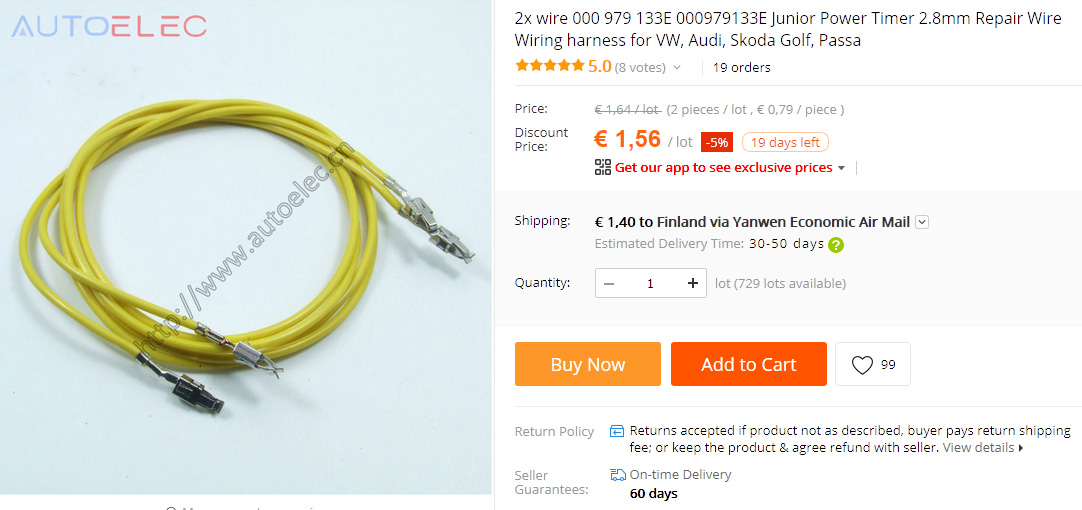Click the yellow repair wire product image
Image resolution: width=1082 pixels, height=510 pixels.
pyautogui.click(x=246, y=262)
